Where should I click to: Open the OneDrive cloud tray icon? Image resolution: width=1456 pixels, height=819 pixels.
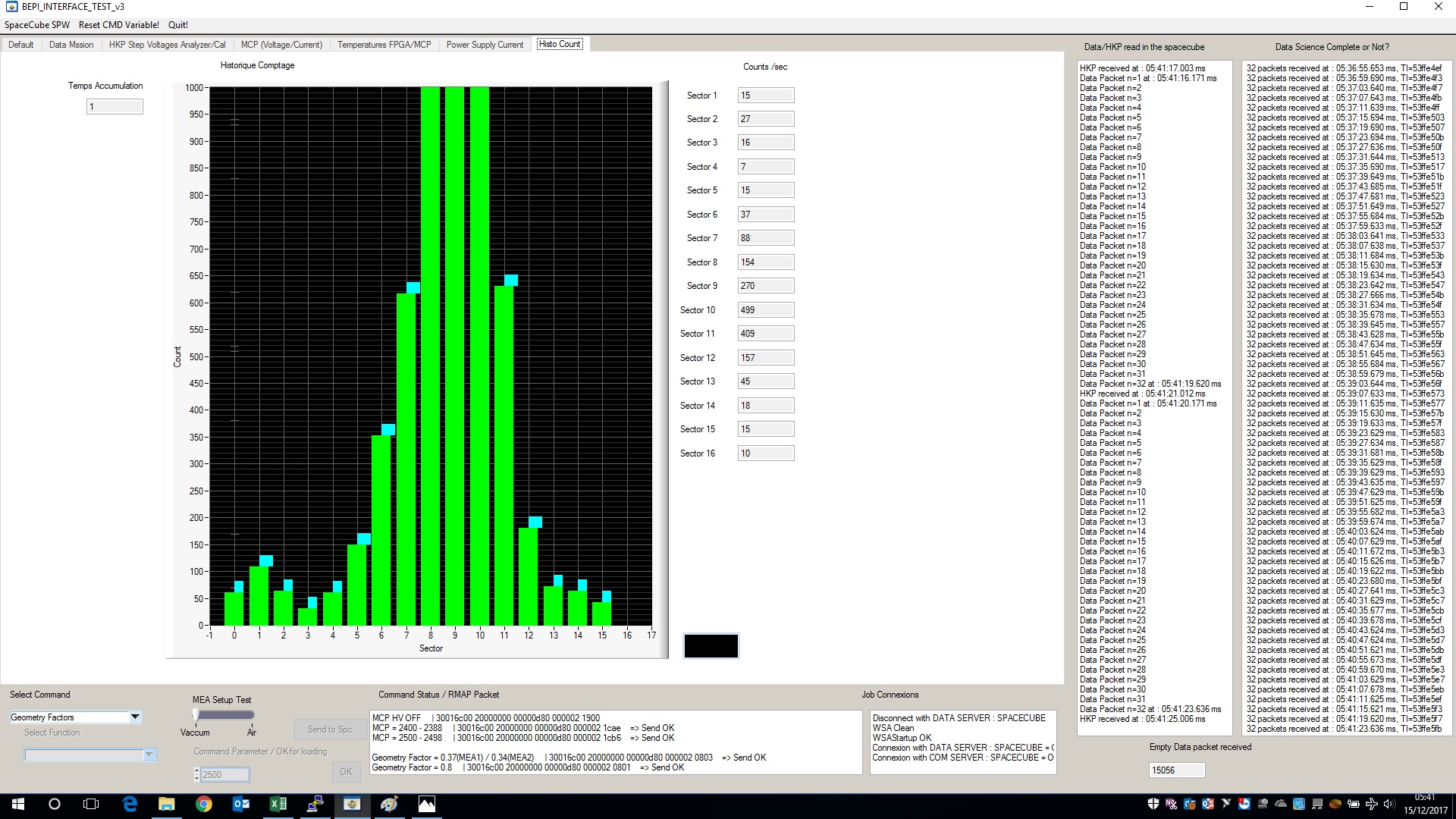tap(1281, 804)
